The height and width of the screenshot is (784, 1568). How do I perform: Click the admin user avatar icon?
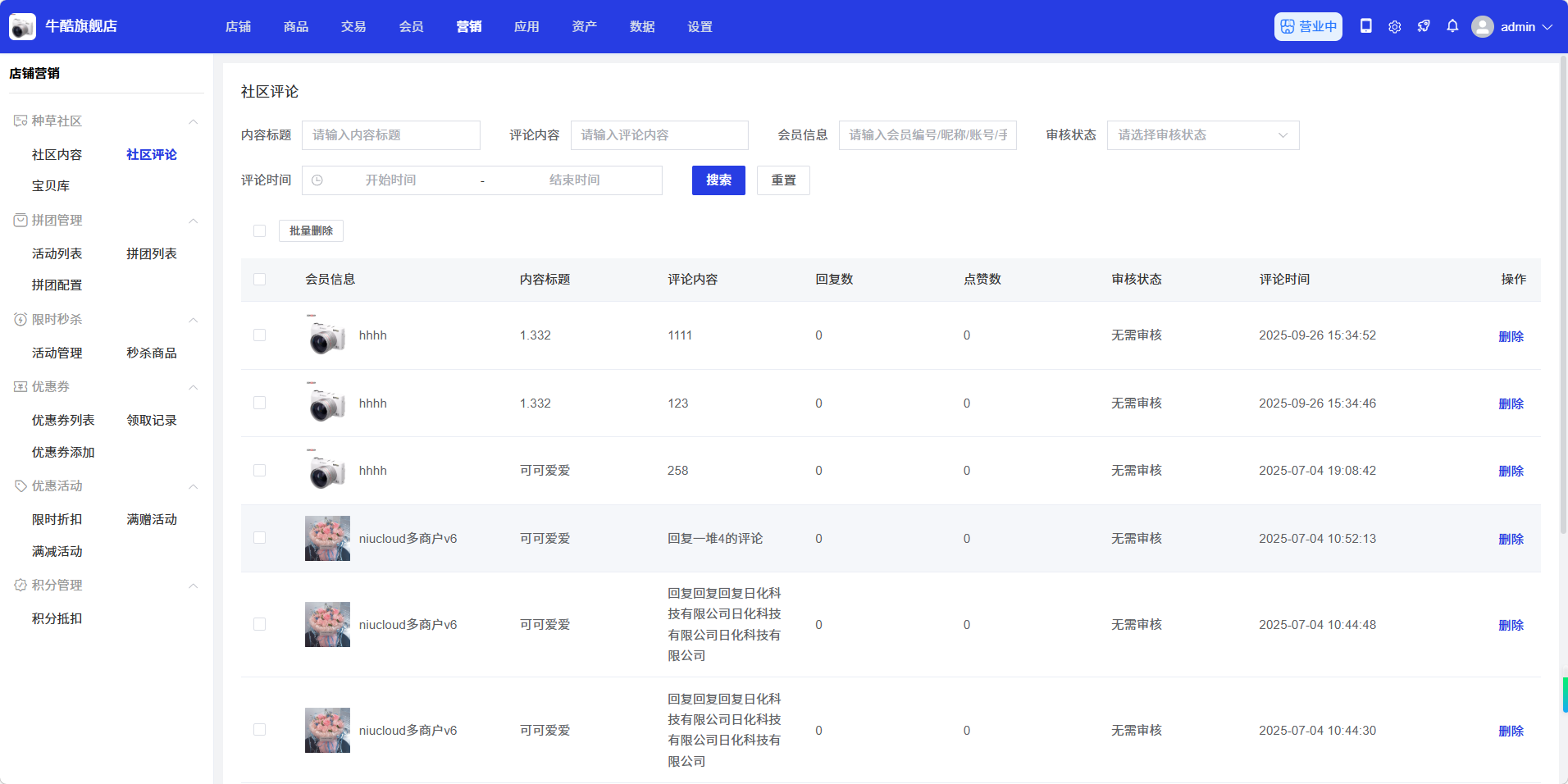click(x=1482, y=26)
